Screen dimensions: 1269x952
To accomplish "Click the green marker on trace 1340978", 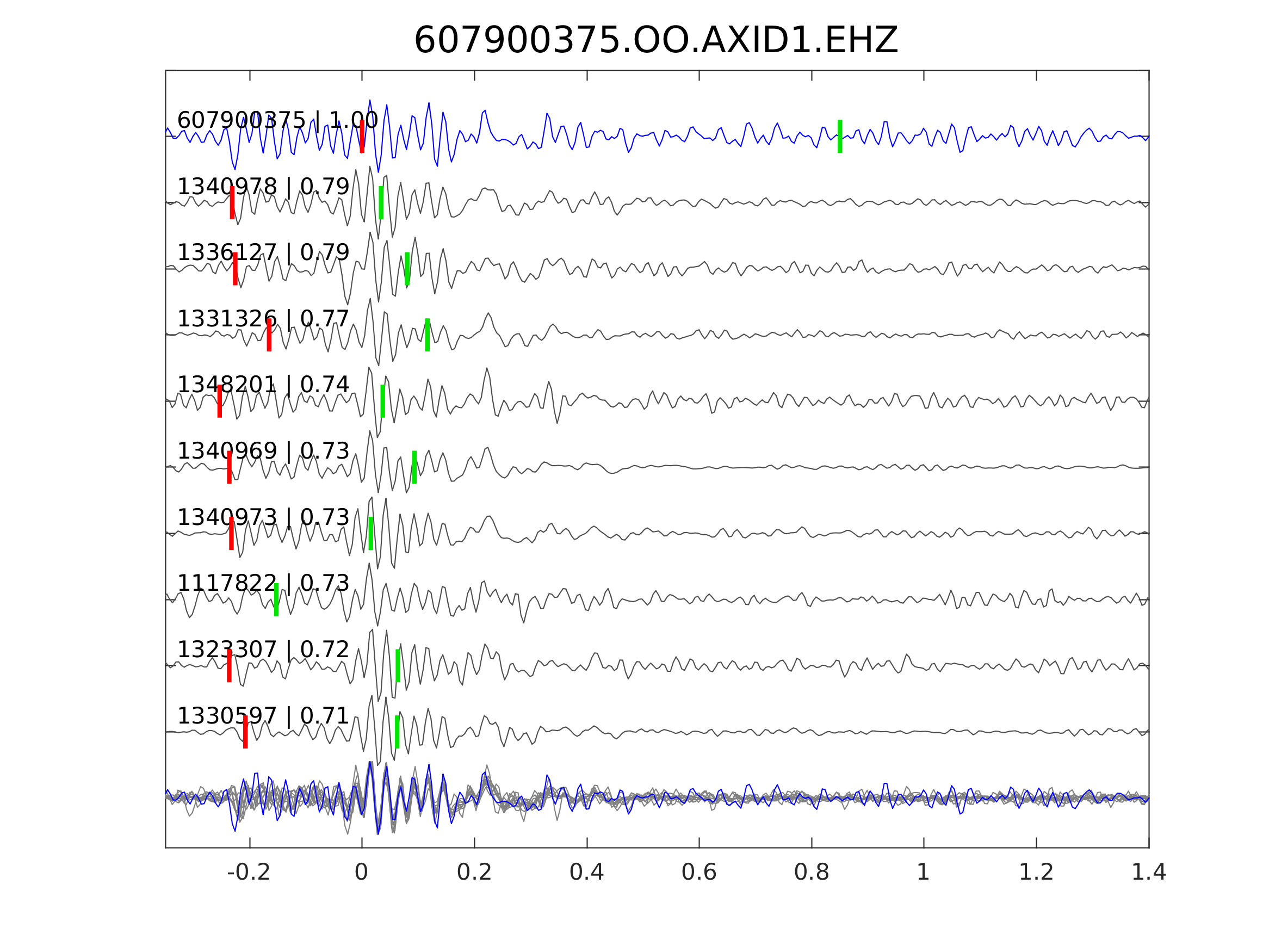I will tap(381, 202).
